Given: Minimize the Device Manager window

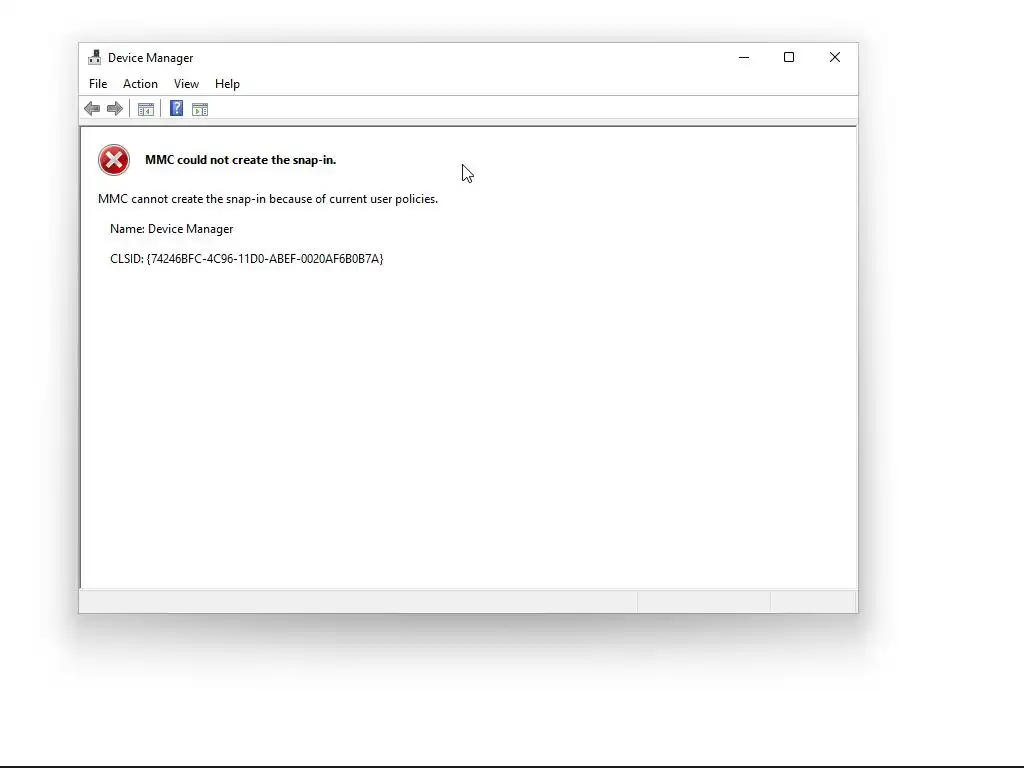Looking at the screenshot, I should 744,57.
